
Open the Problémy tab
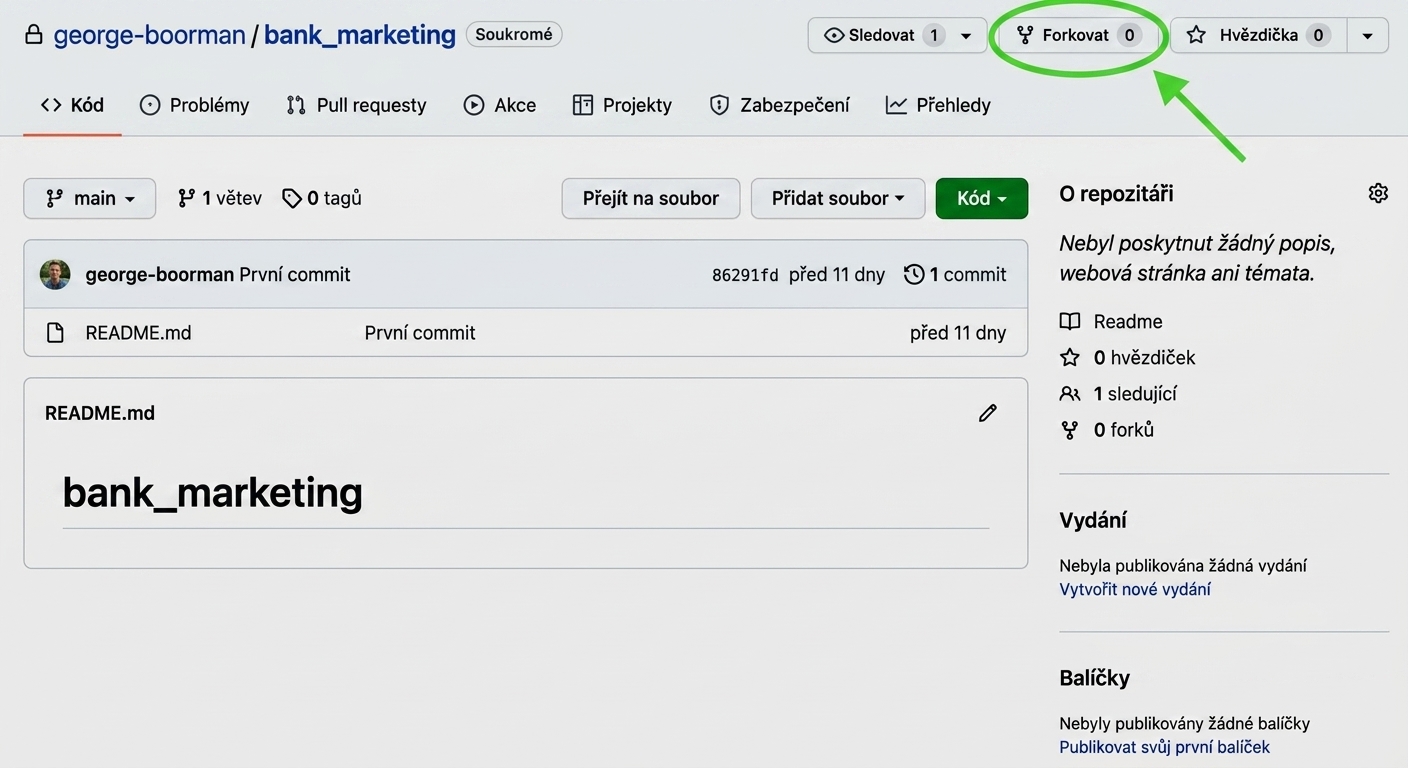[194, 105]
